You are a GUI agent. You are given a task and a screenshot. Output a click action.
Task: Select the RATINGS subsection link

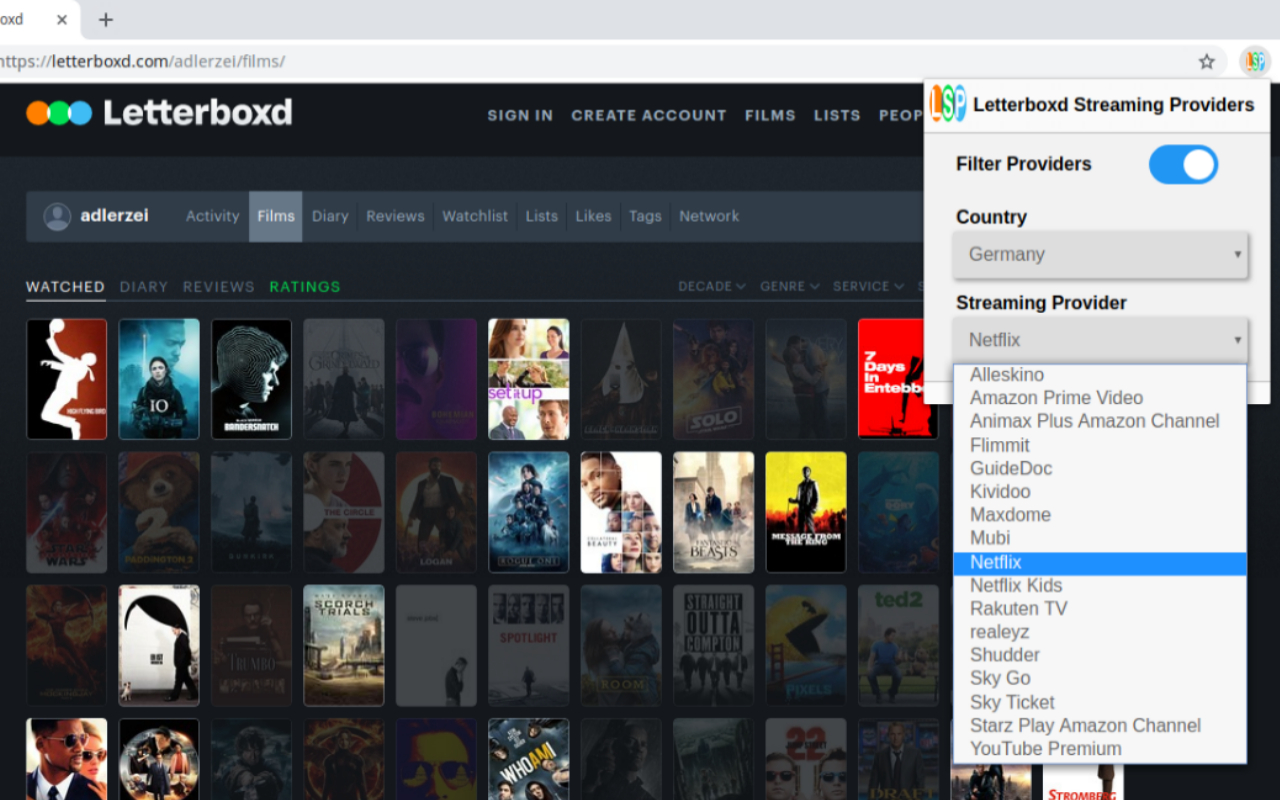pyautogui.click(x=305, y=287)
